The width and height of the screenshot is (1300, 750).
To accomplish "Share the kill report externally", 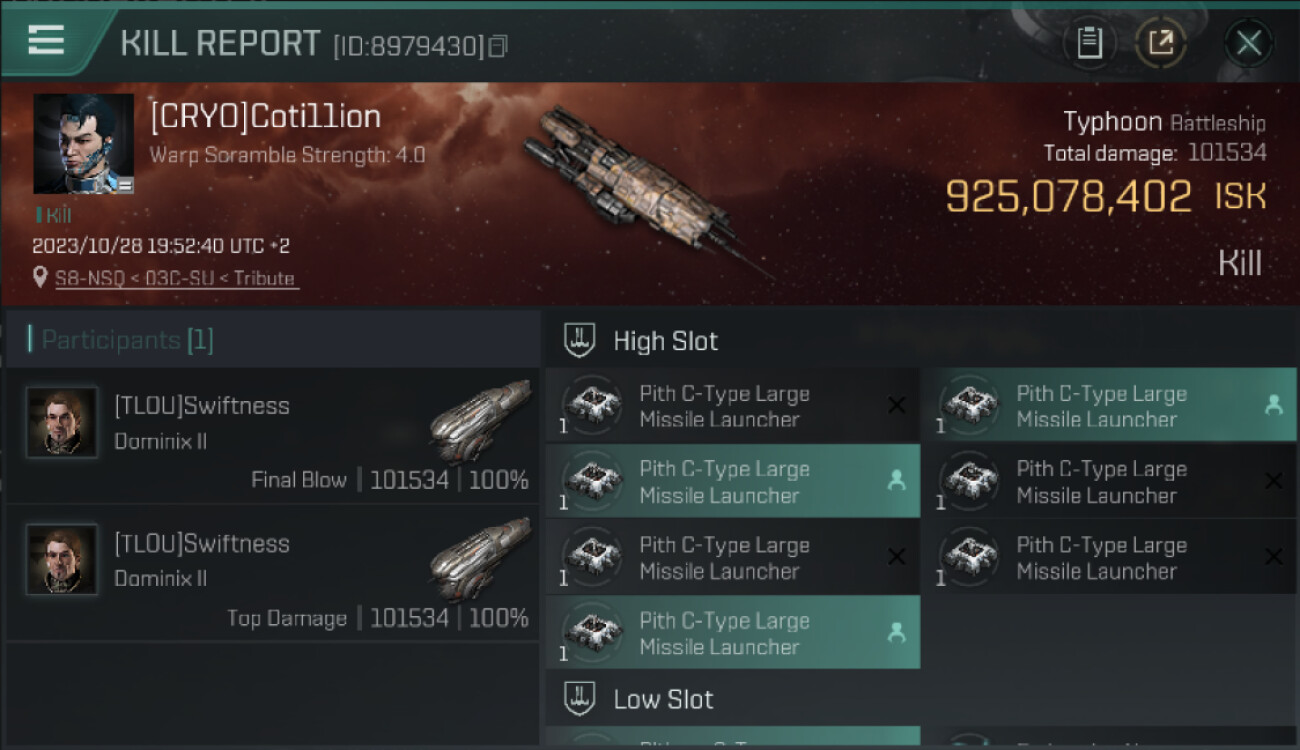I will click(x=1161, y=43).
